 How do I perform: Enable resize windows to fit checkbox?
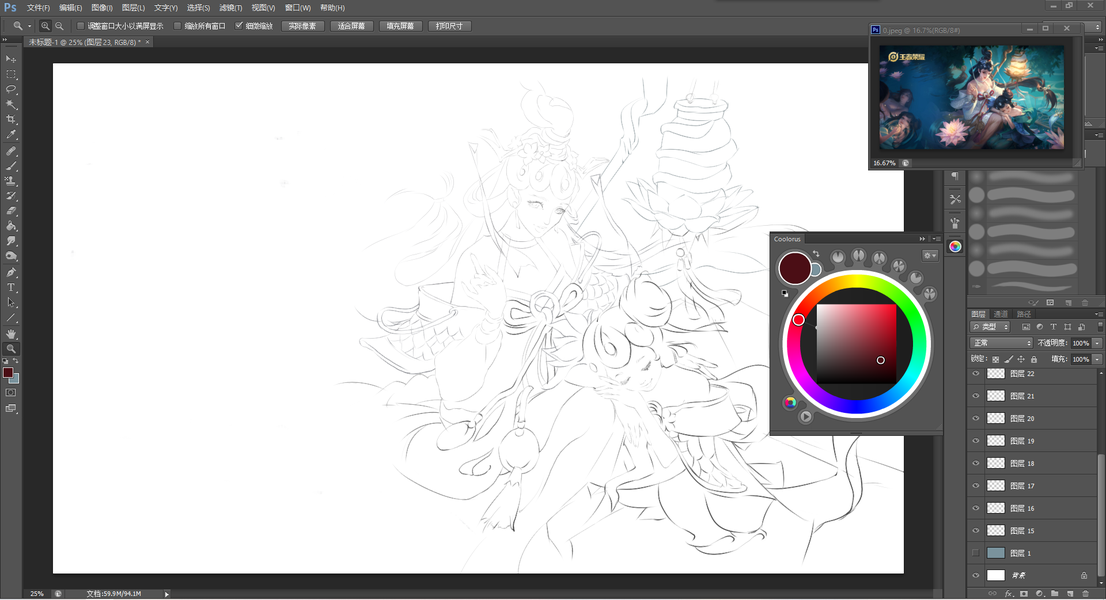80,26
